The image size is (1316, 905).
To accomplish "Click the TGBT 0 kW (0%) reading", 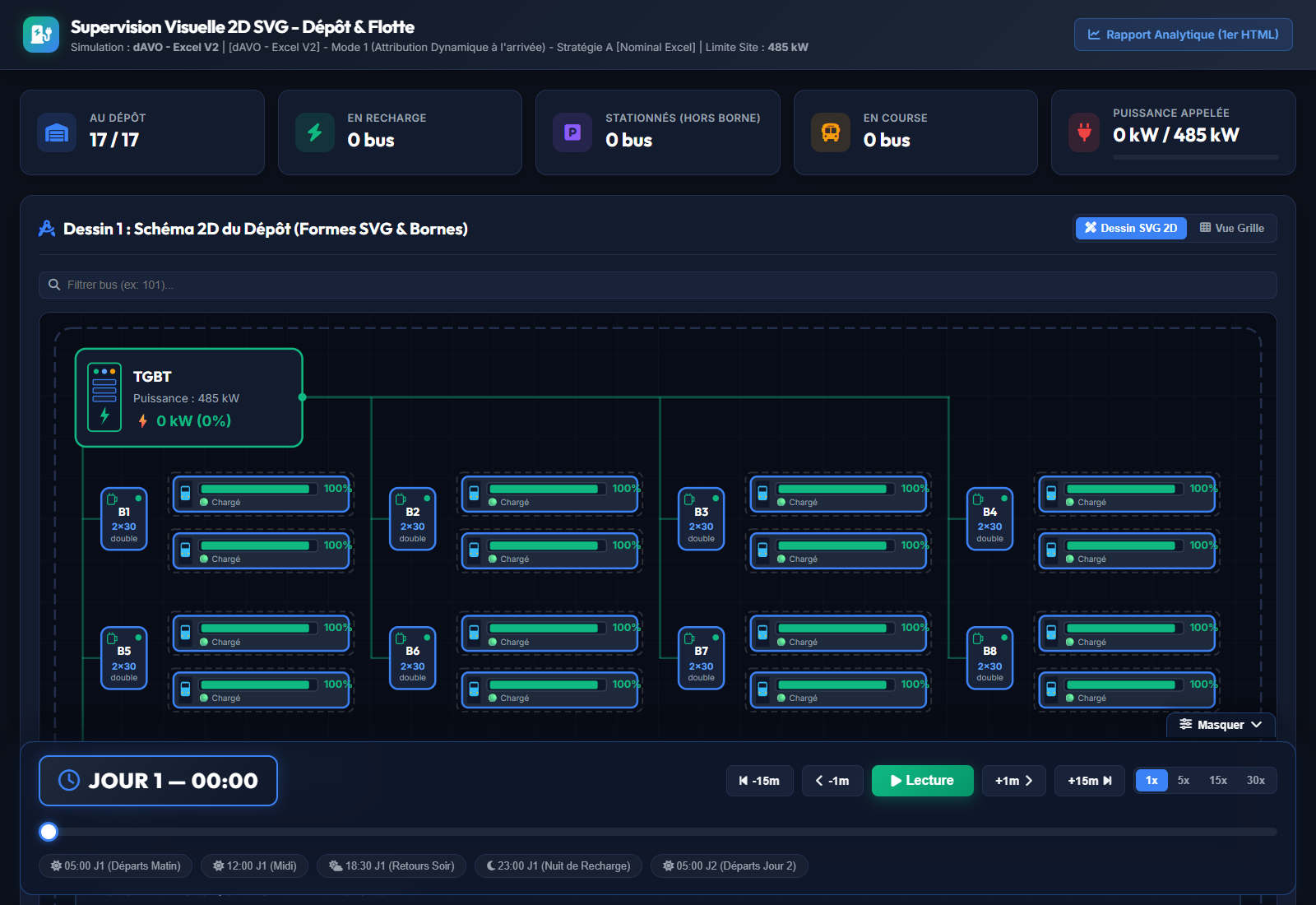I will [x=185, y=420].
